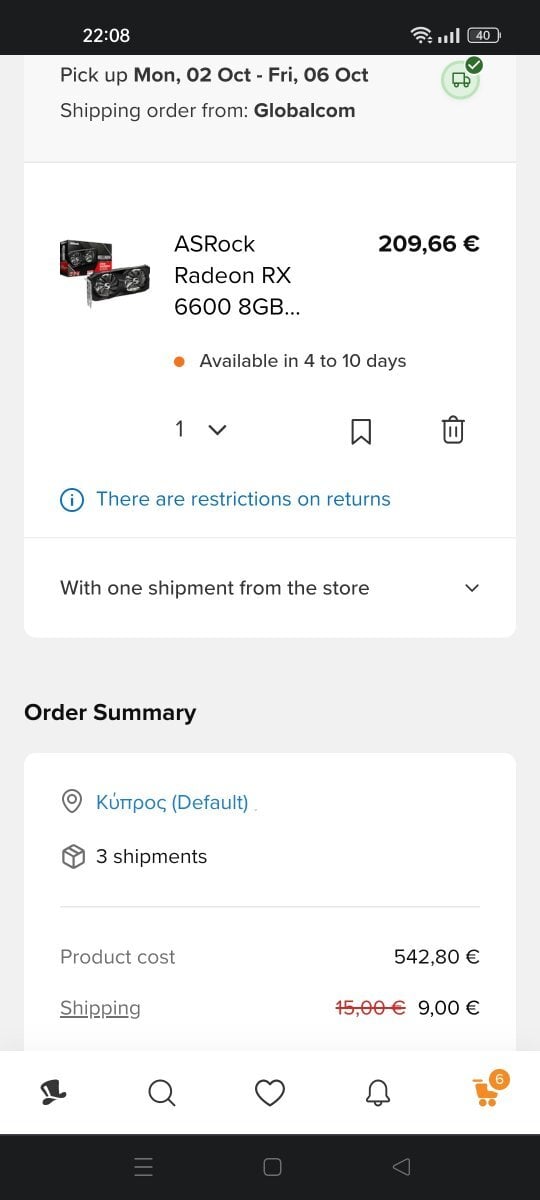Screen dimensions: 540x1200
Task: Tap the green delivery truck badge
Action: [461, 78]
